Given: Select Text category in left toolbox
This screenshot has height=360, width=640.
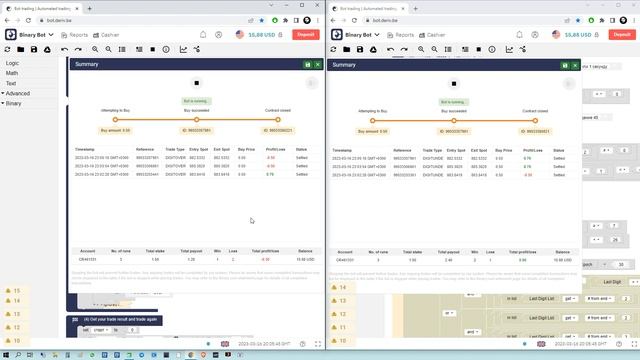Looking at the screenshot, I should pos(11,83).
